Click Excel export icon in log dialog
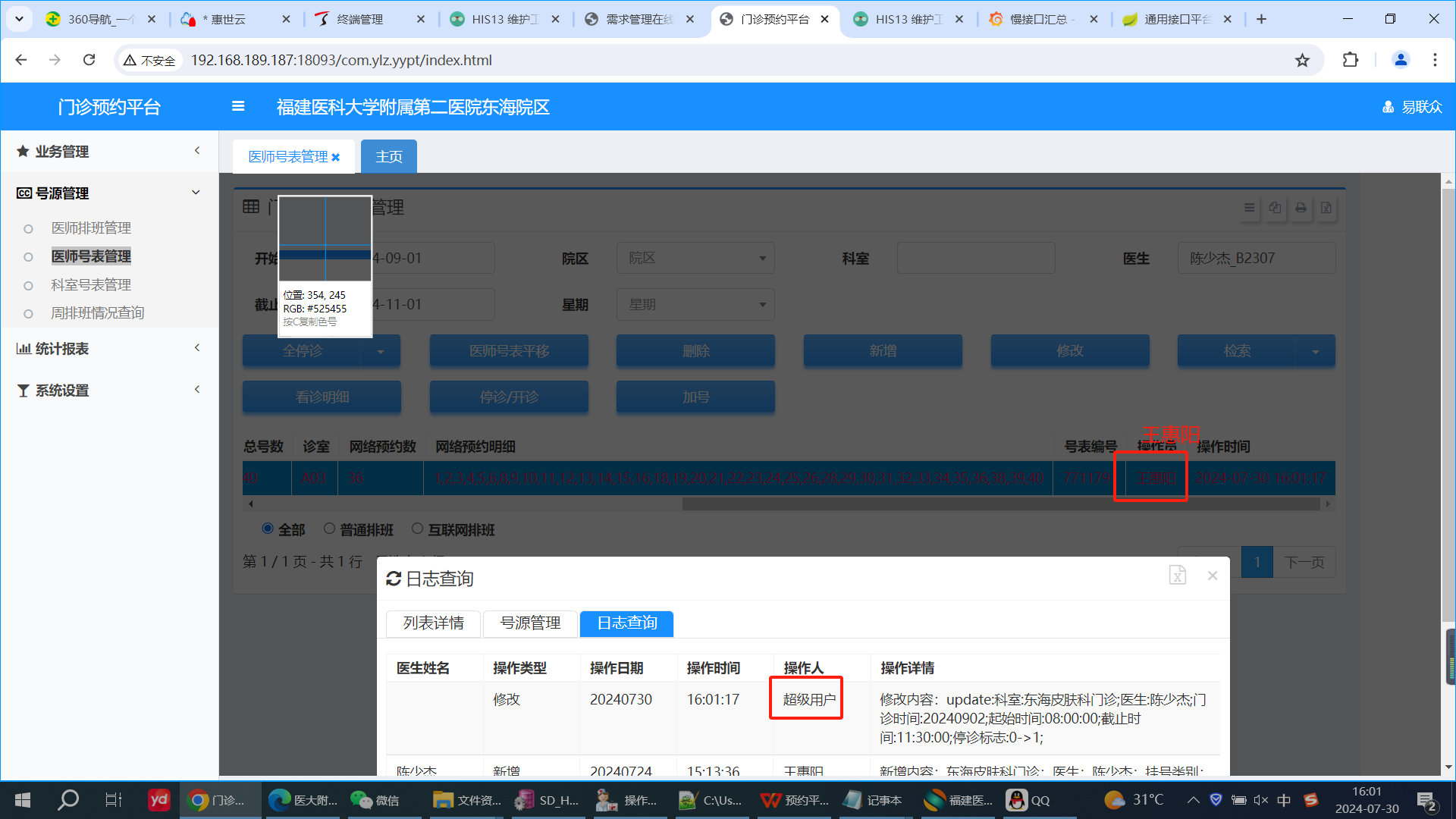The height and width of the screenshot is (819, 1456). click(x=1177, y=576)
